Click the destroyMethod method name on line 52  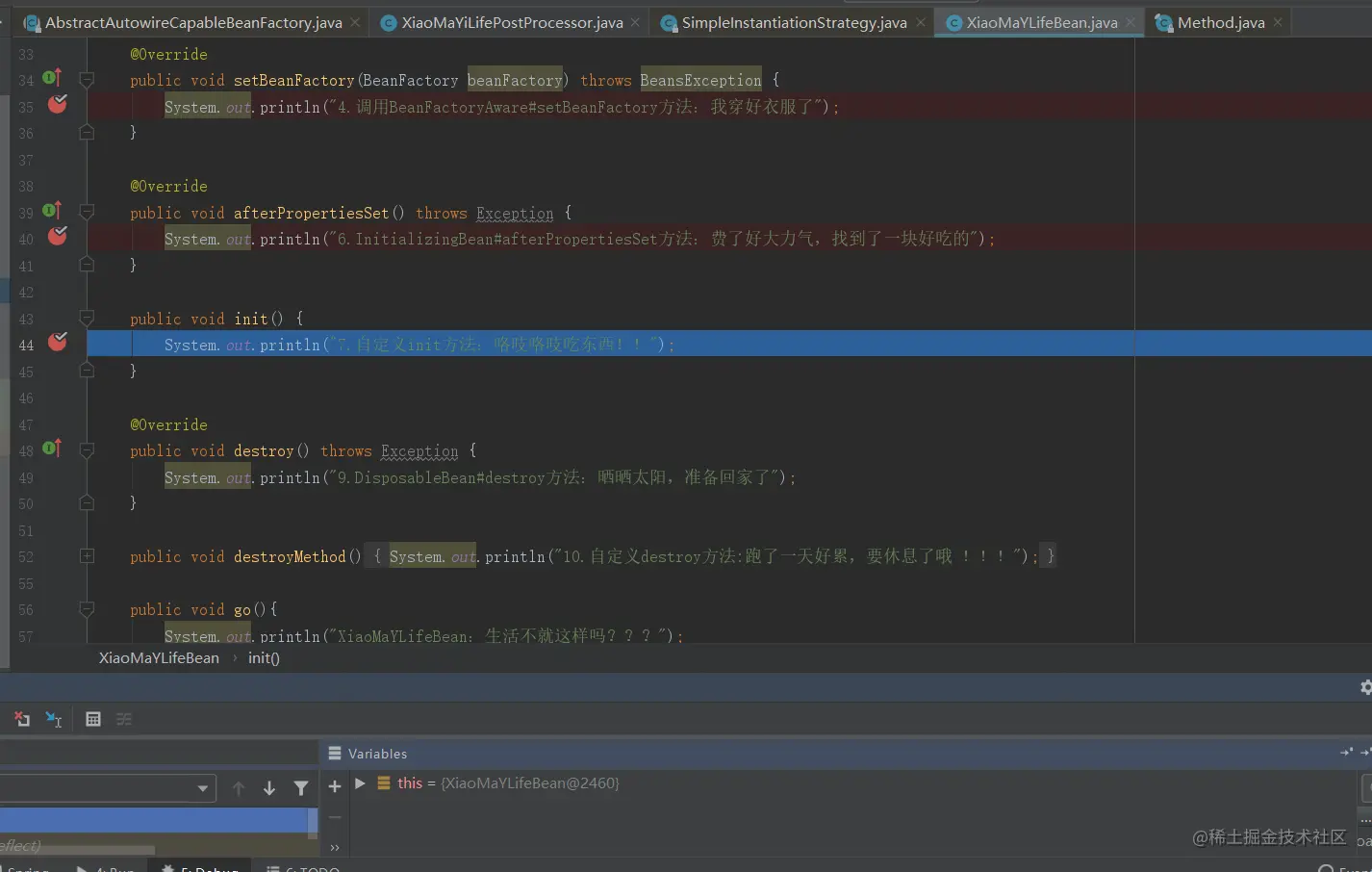pyautogui.click(x=290, y=556)
